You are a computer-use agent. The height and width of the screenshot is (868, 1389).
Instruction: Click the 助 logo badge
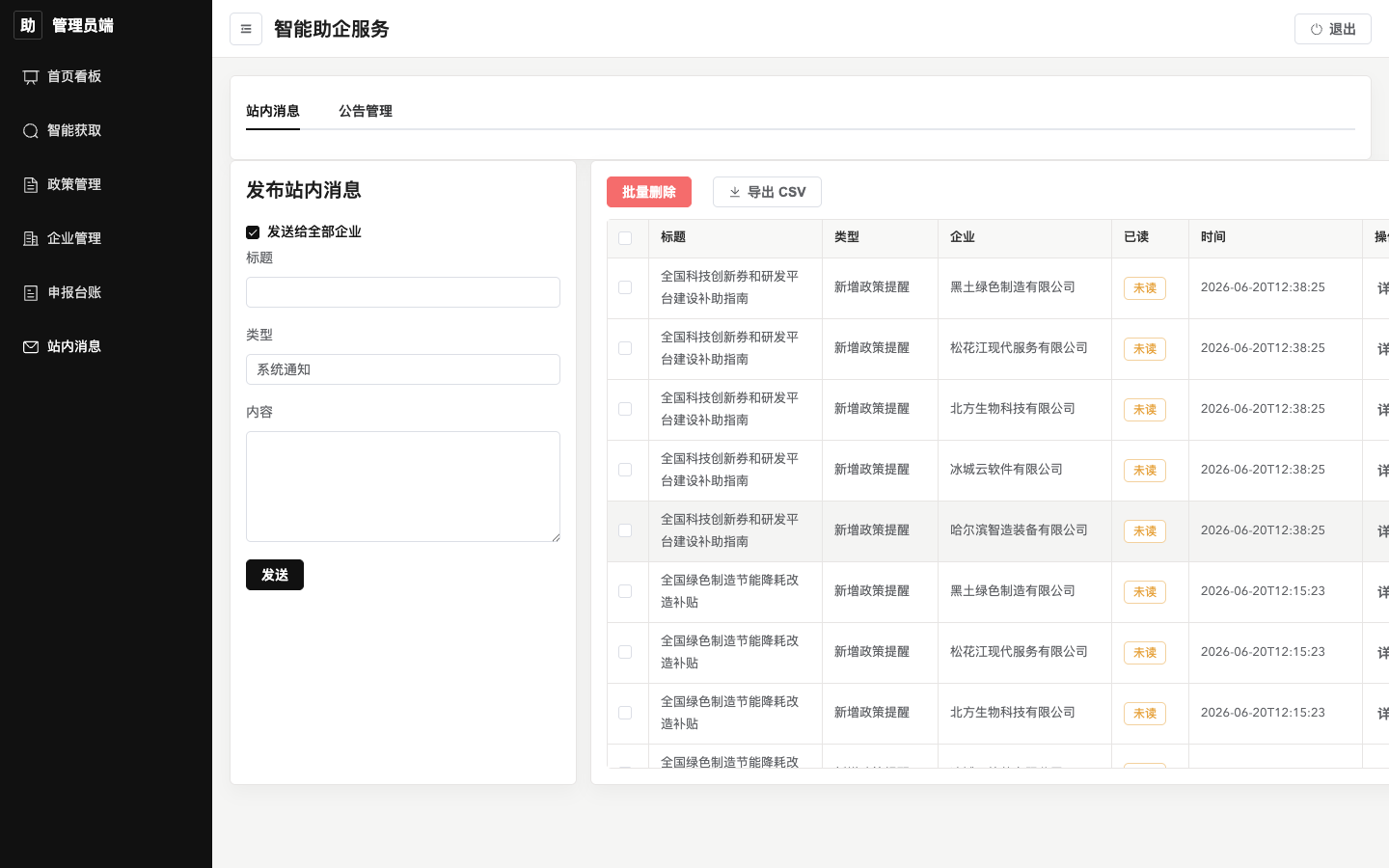coord(28,25)
